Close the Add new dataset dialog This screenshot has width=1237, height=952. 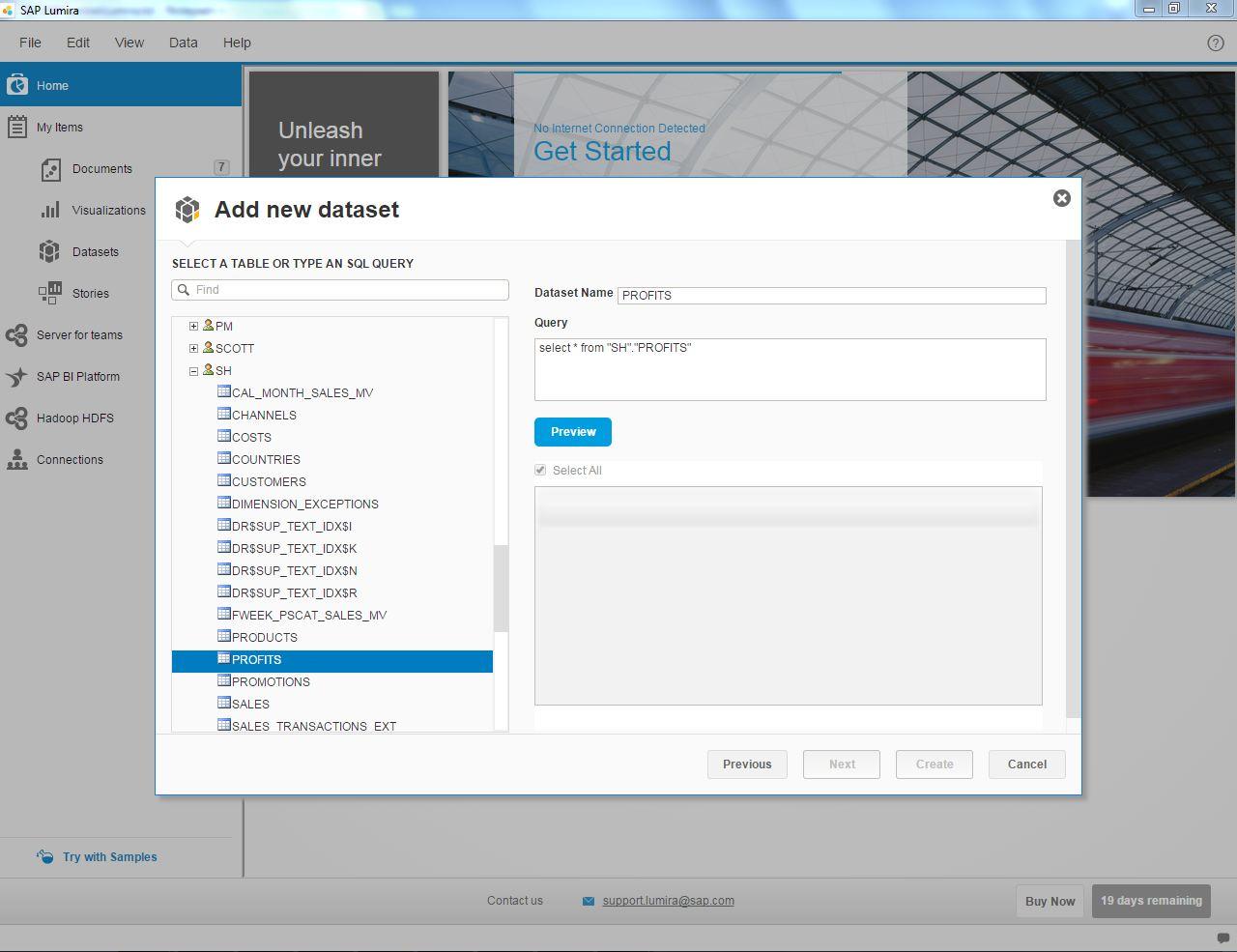[x=1061, y=198]
